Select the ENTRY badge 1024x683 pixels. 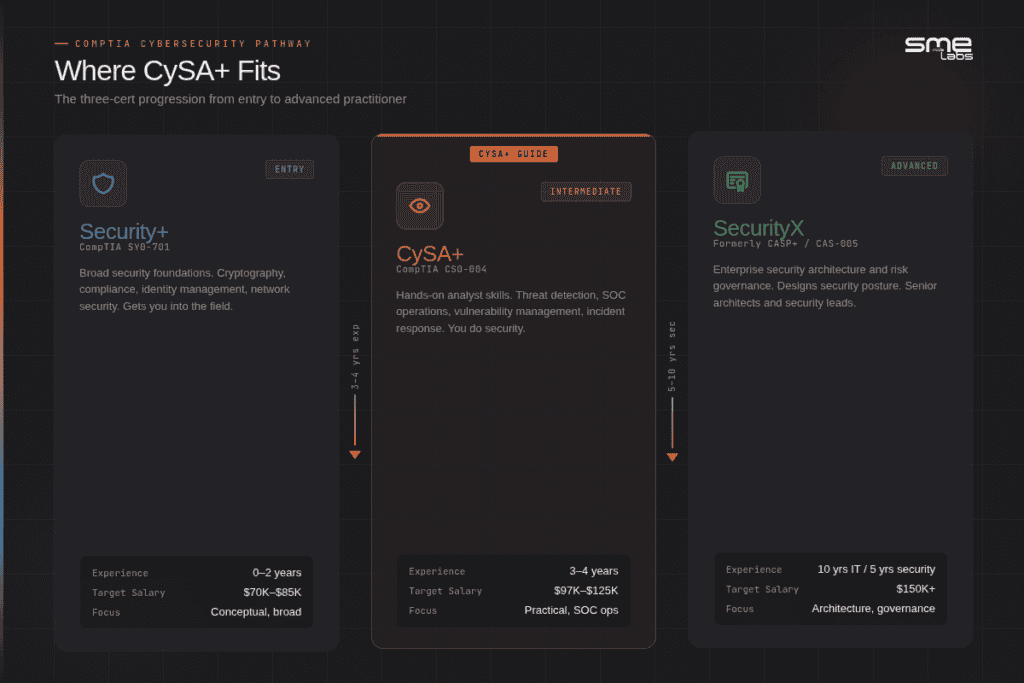click(289, 169)
